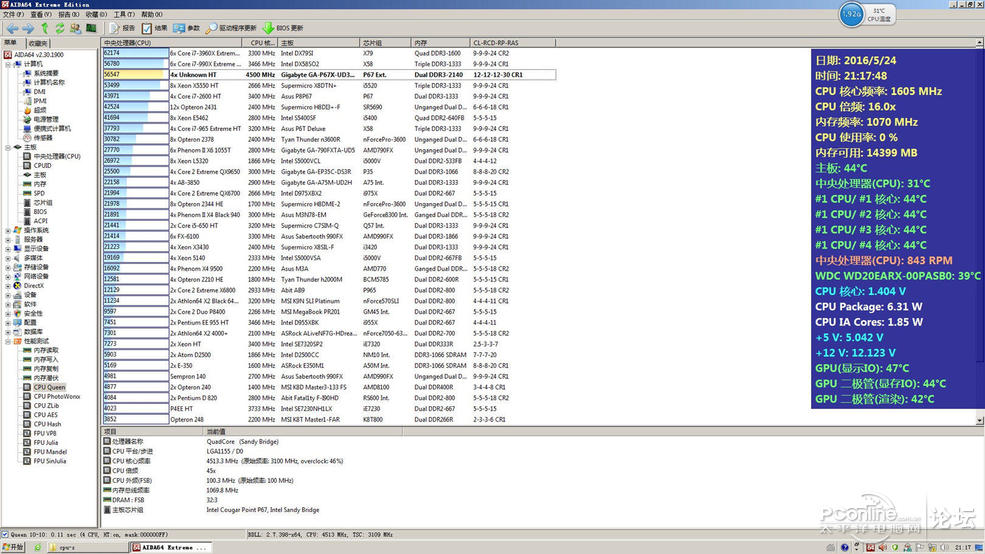Collapse the 主板 parent tree node
Image resolution: width=985 pixels, height=554 pixels.
(8, 147)
